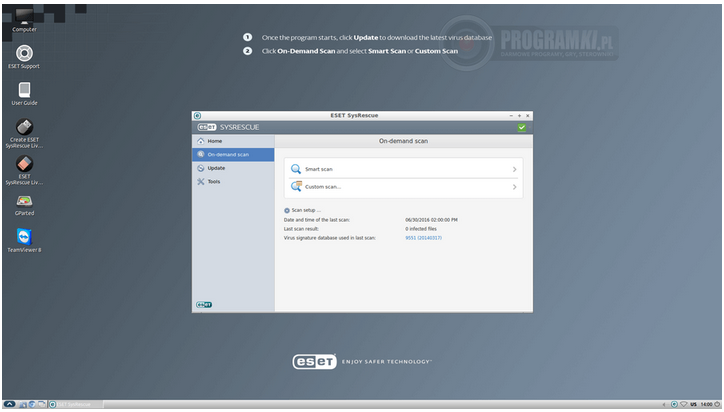Start a Smart scan
The width and height of the screenshot is (724, 412).
[404, 169]
